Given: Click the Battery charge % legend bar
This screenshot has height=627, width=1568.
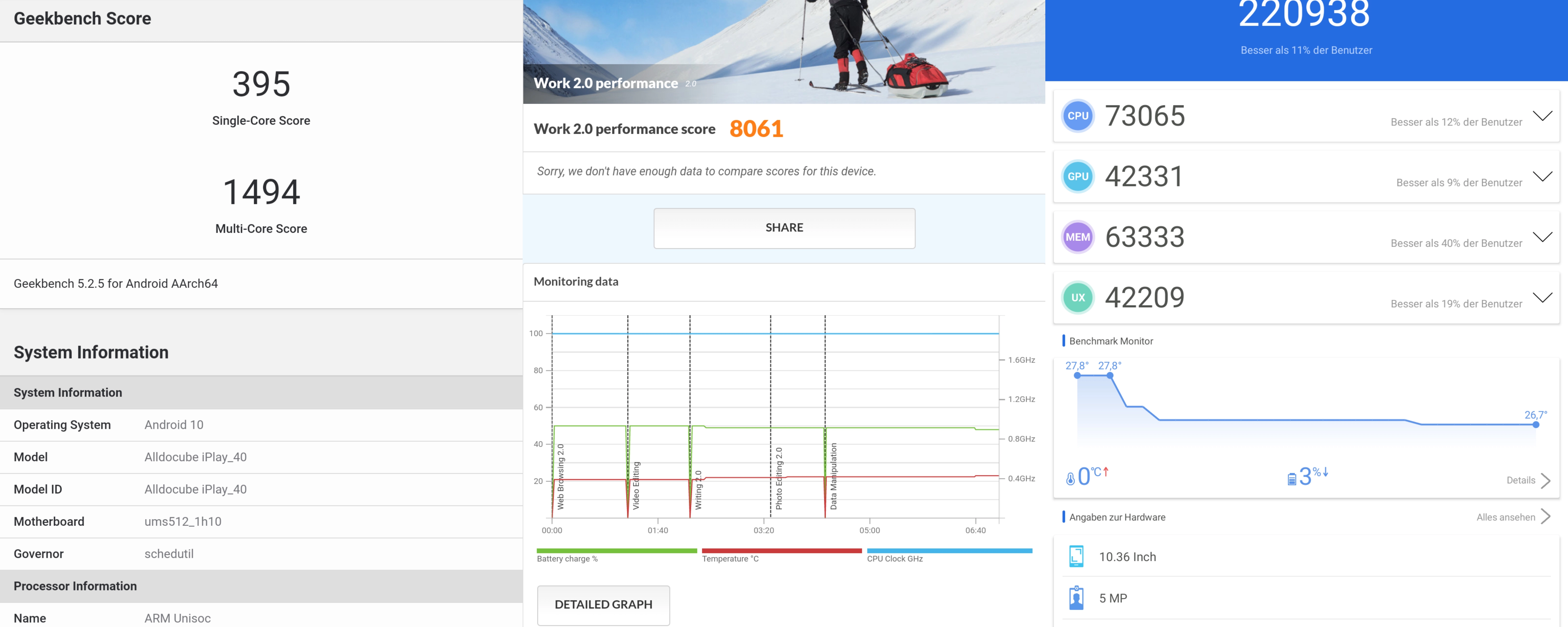Looking at the screenshot, I should click(616, 551).
